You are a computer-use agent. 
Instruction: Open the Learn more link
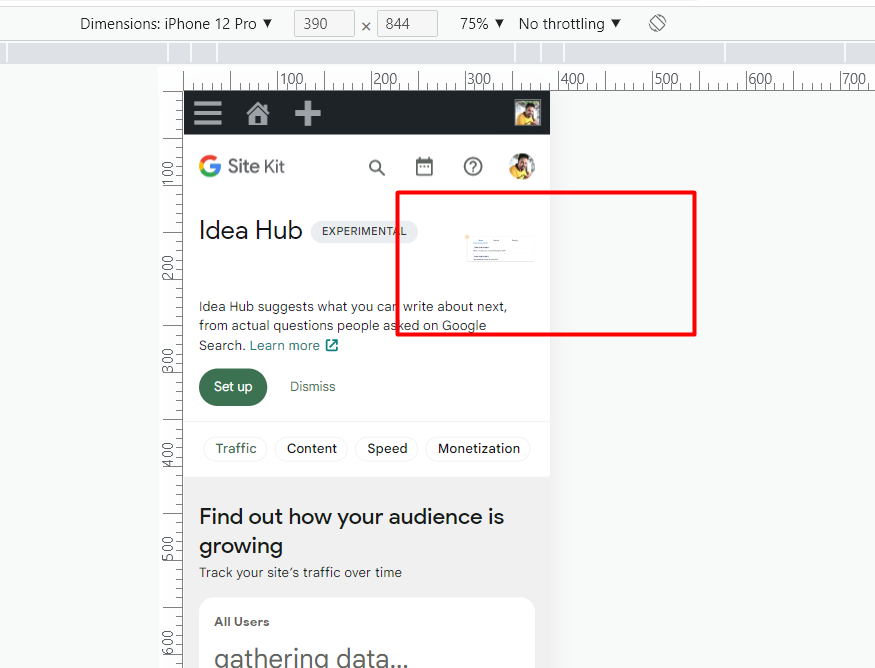point(285,345)
